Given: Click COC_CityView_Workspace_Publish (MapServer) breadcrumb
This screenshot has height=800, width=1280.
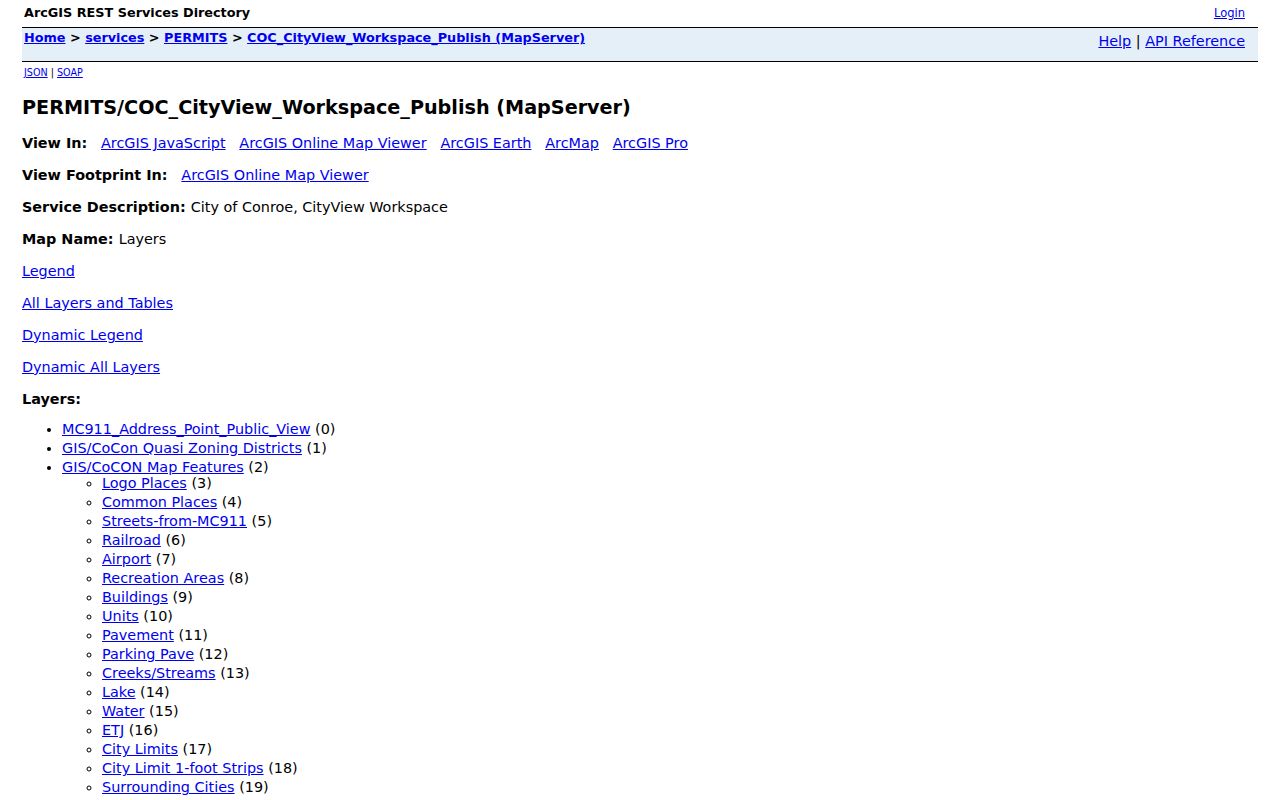Looking at the screenshot, I should pyautogui.click(x=416, y=38).
